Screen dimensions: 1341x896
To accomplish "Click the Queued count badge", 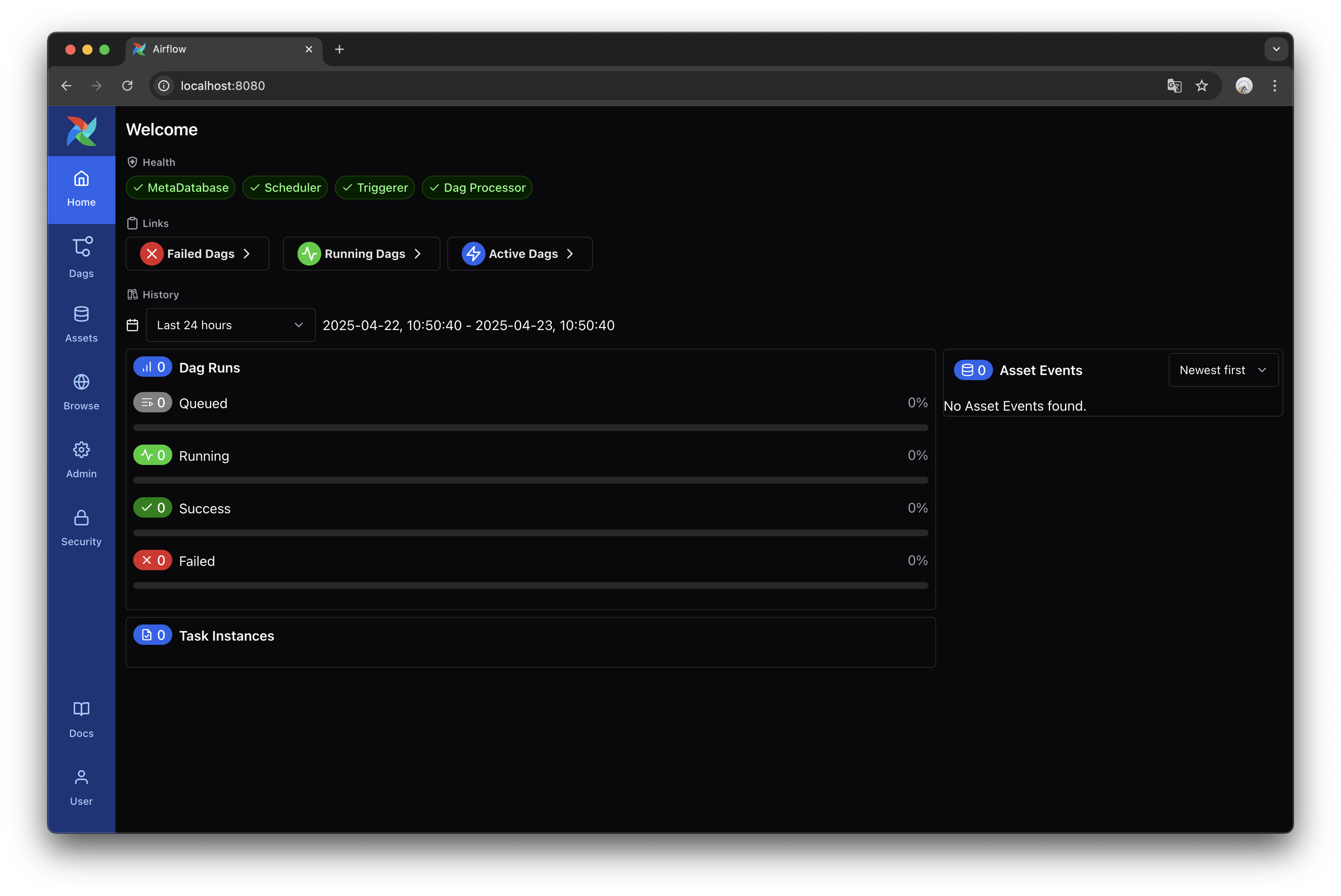I will (x=153, y=403).
